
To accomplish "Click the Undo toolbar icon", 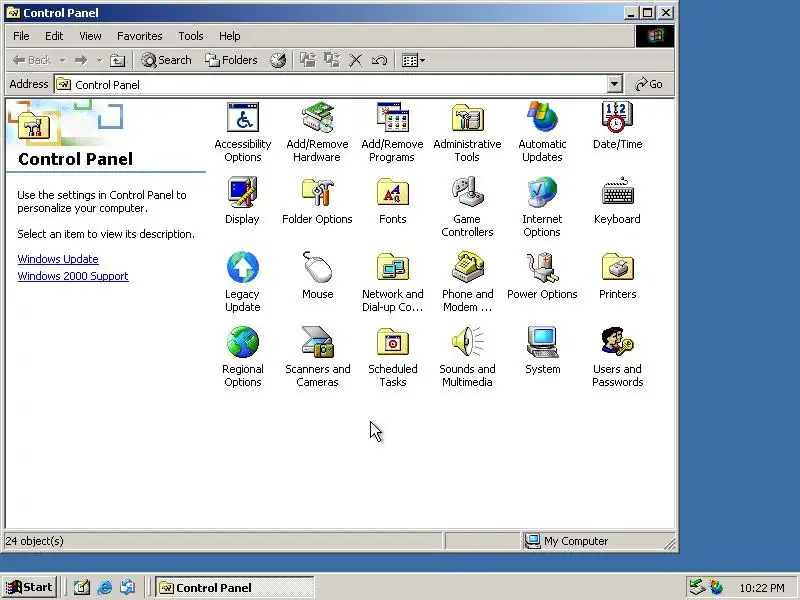I will [x=379, y=61].
